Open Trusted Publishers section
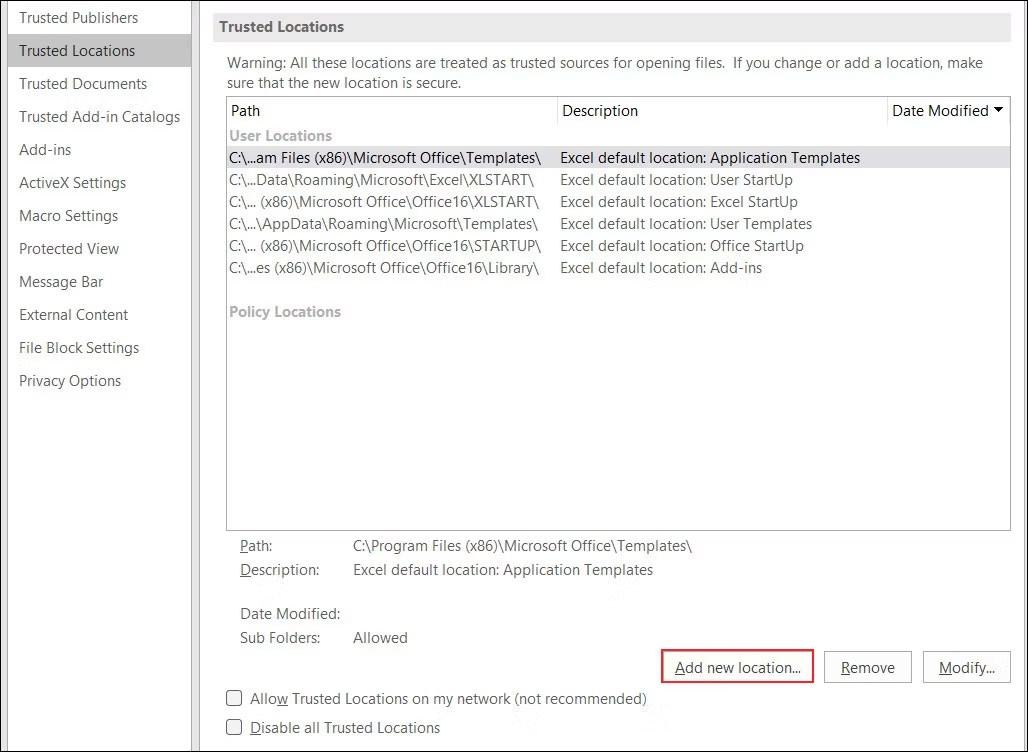The image size is (1028, 752). [x=79, y=18]
